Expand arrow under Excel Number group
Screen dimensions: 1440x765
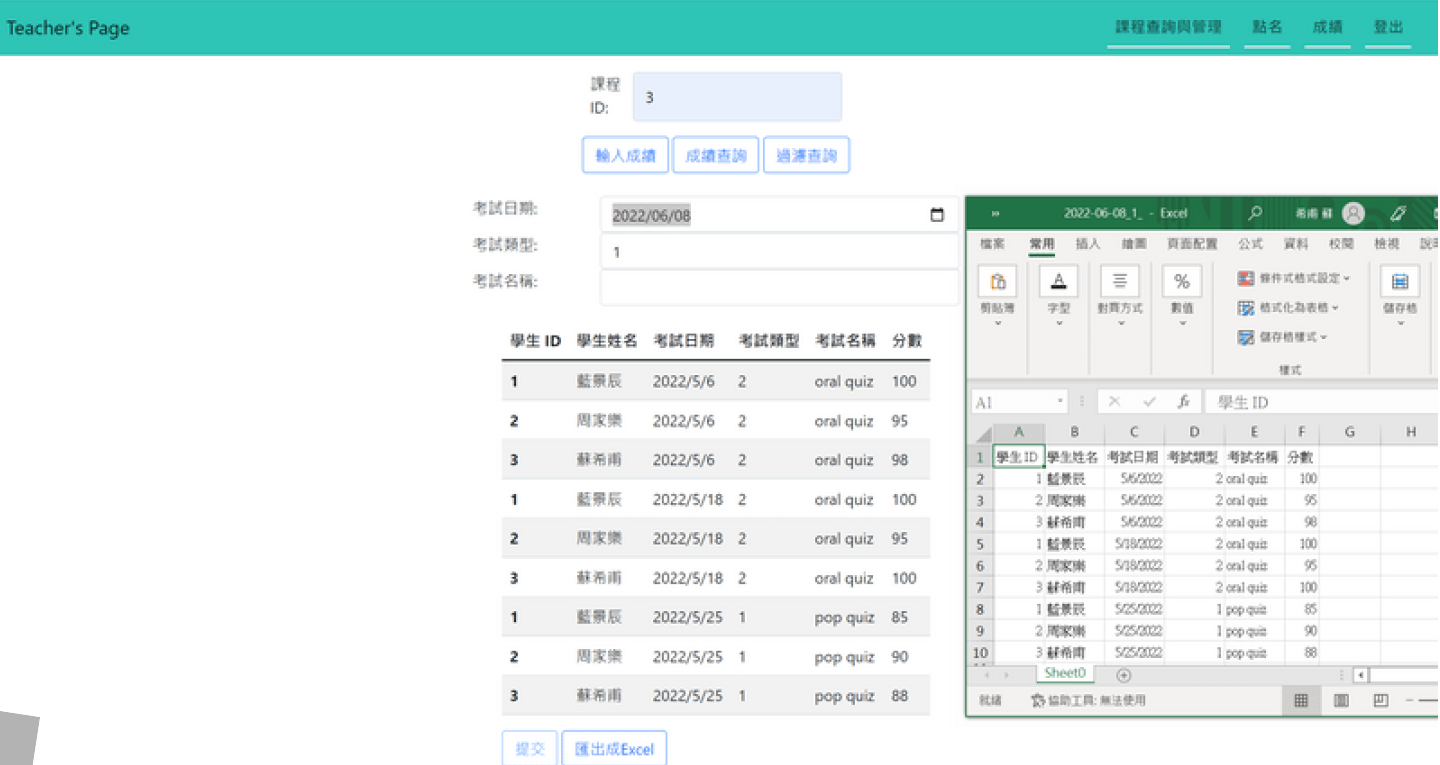(x=1182, y=324)
